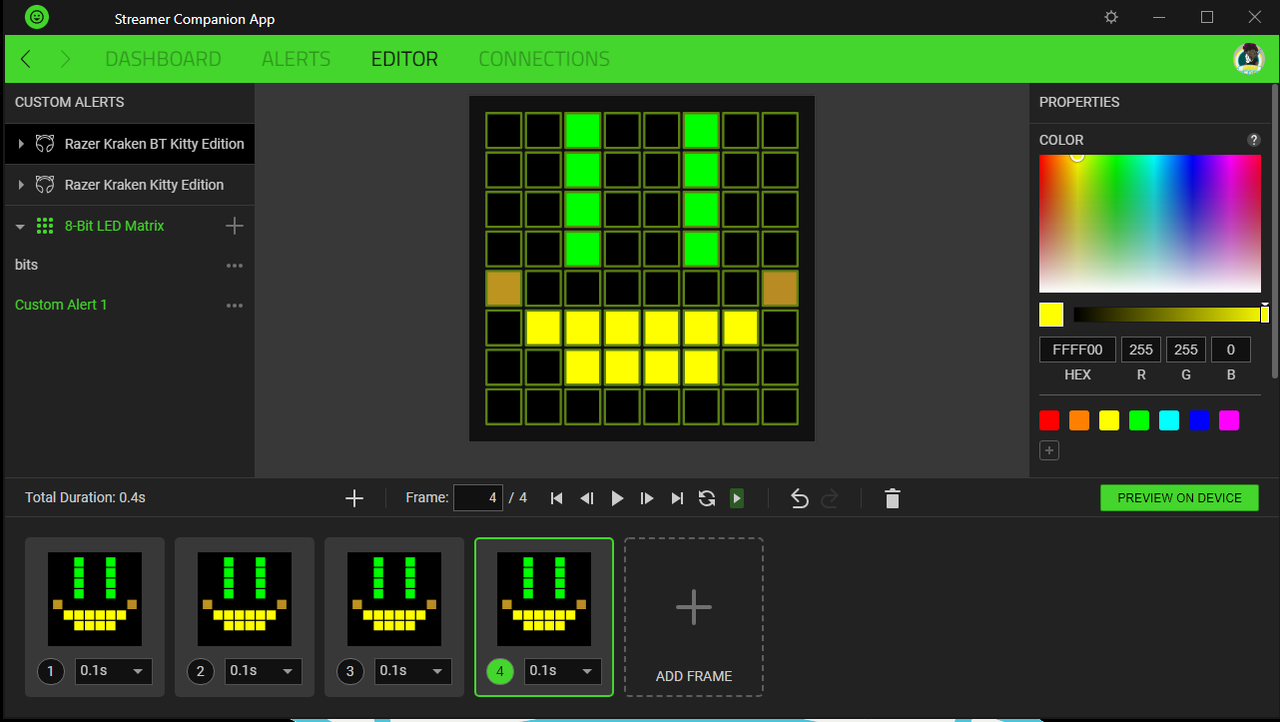The image size is (1280, 722).
Task: Switch to the Connections tab
Action: 544,59
